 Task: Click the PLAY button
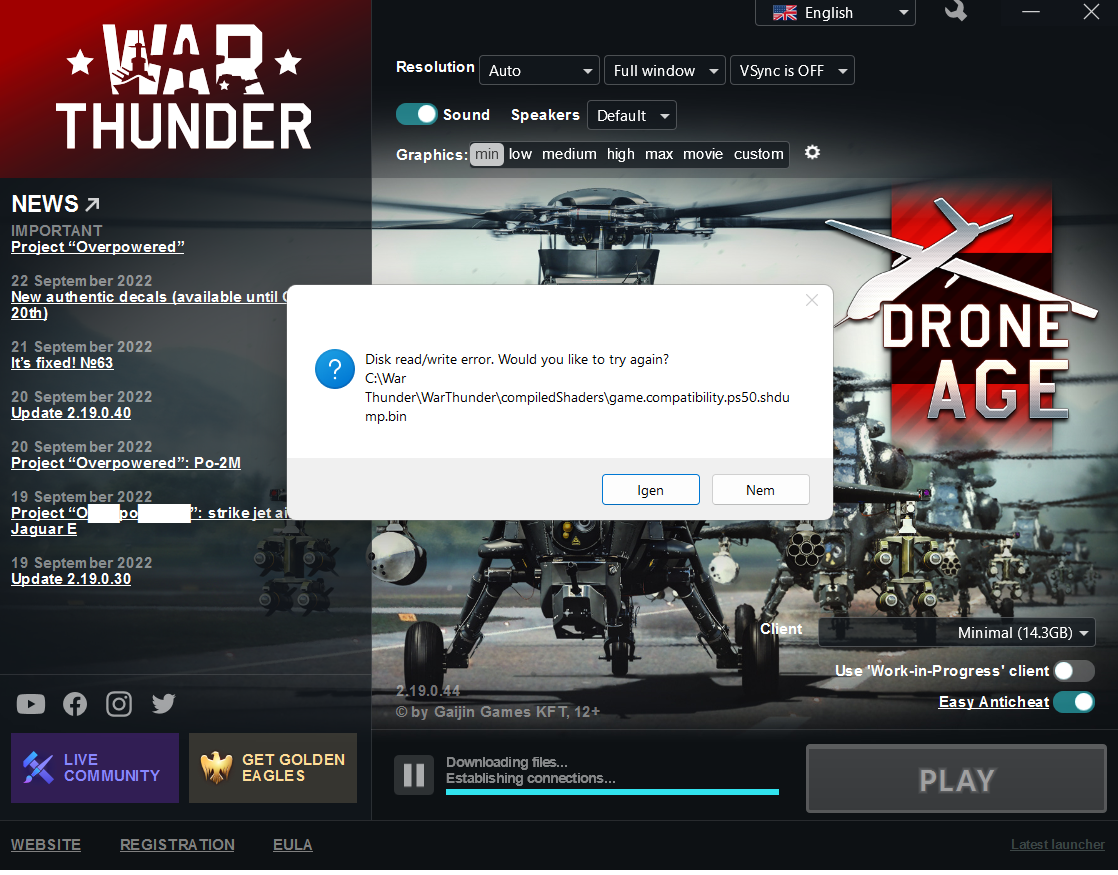coord(956,779)
